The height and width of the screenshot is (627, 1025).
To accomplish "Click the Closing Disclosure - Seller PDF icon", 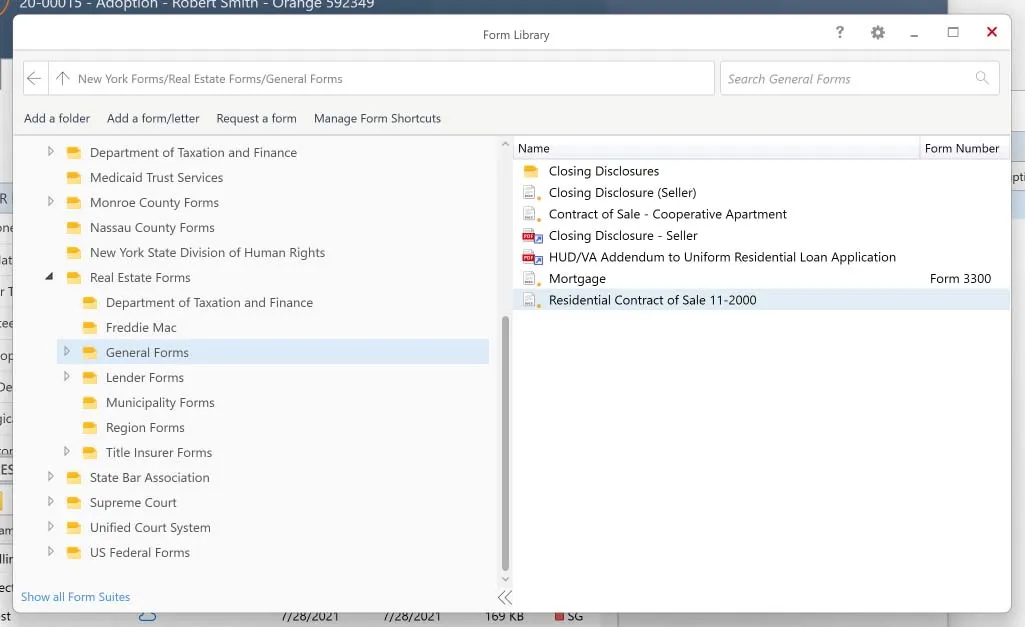I will pos(532,236).
